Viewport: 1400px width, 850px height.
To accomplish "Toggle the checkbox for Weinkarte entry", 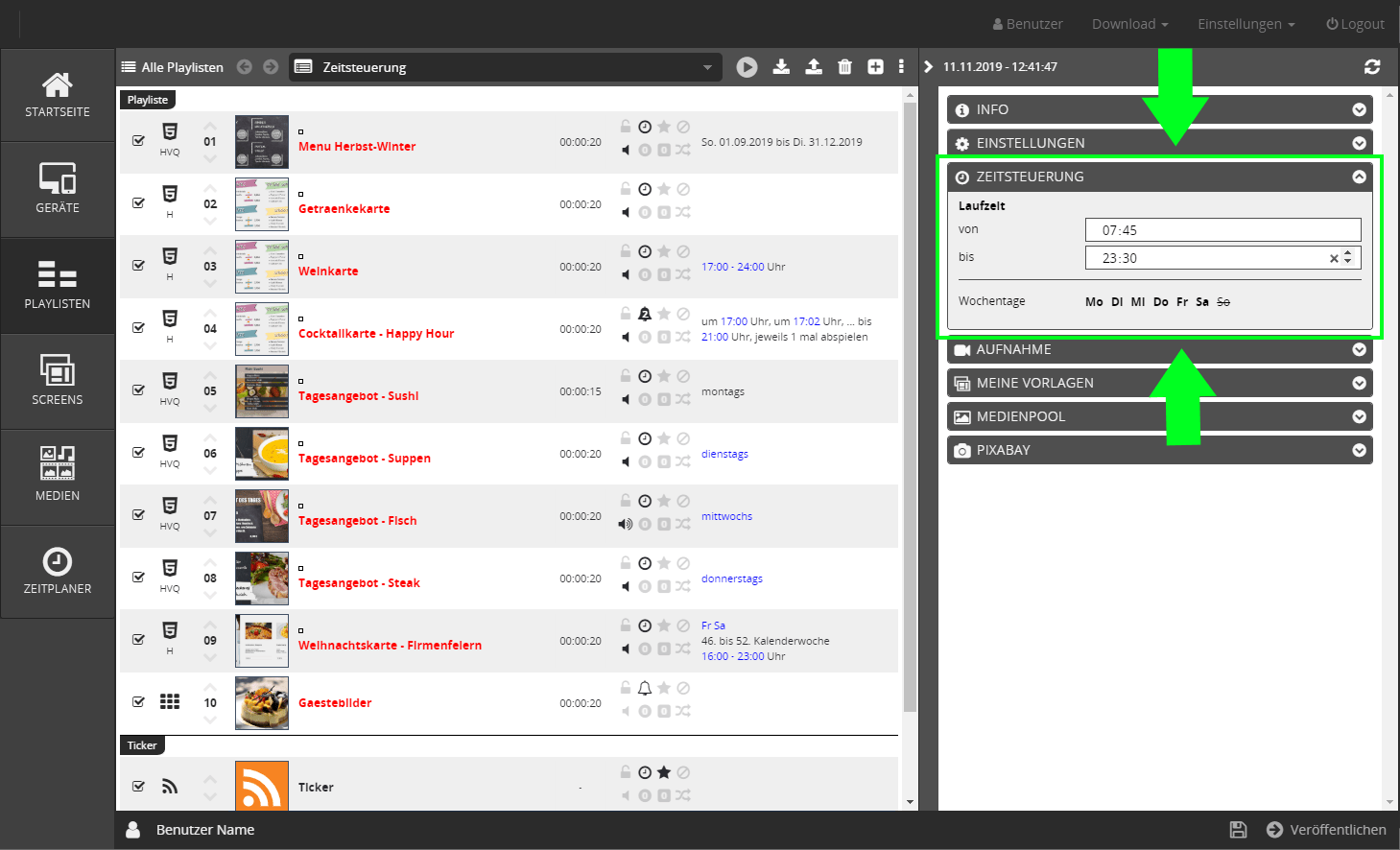I will coord(139,266).
